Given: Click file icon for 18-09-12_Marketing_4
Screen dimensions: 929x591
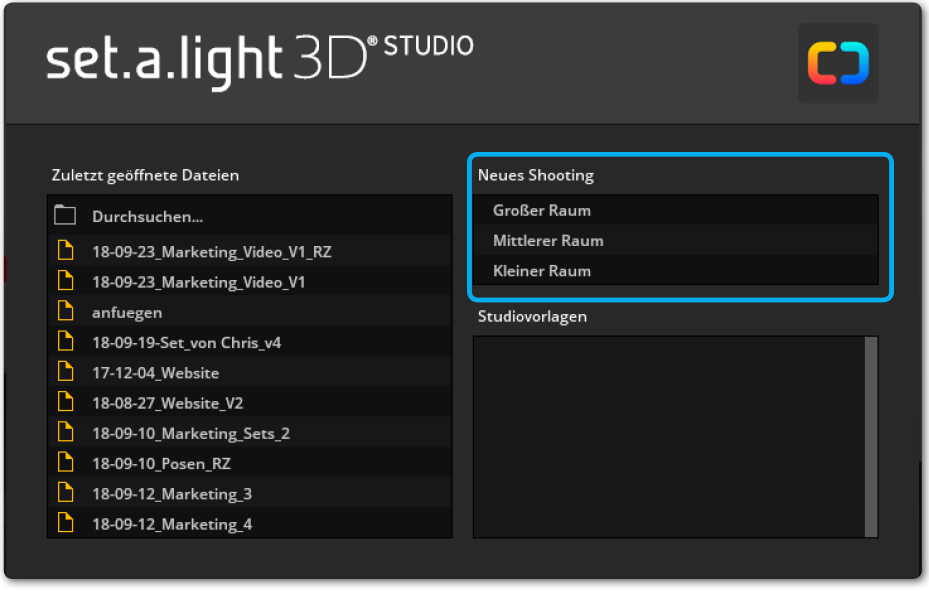Looking at the screenshot, I should (66, 523).
